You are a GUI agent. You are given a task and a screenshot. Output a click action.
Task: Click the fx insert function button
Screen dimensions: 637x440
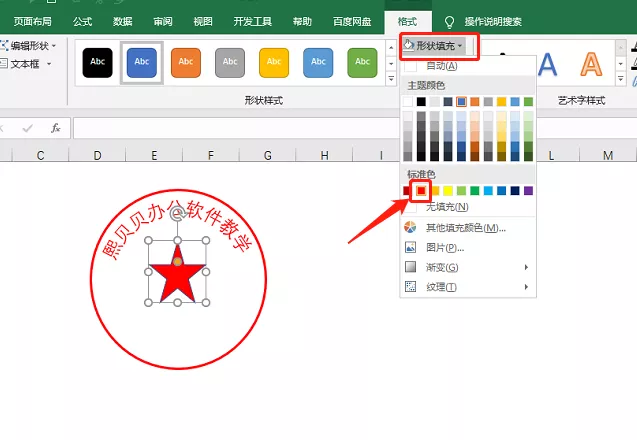(x=56, y=128)
